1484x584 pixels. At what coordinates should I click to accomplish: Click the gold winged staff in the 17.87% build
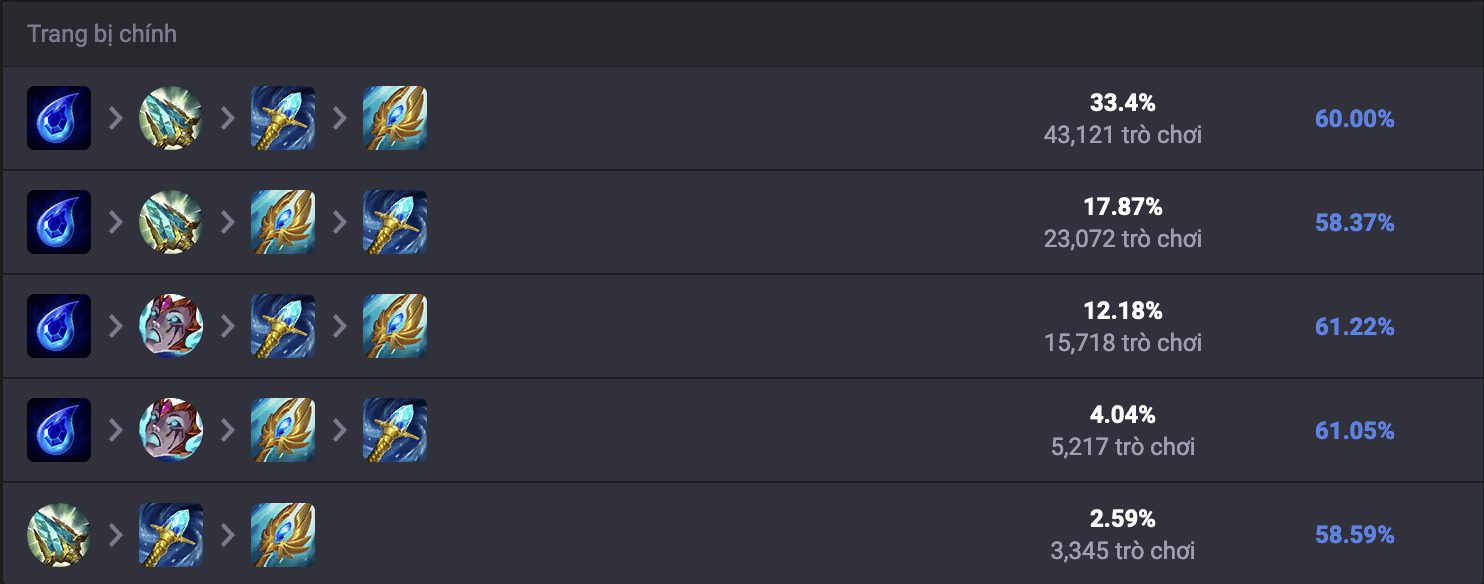point(283,222)
